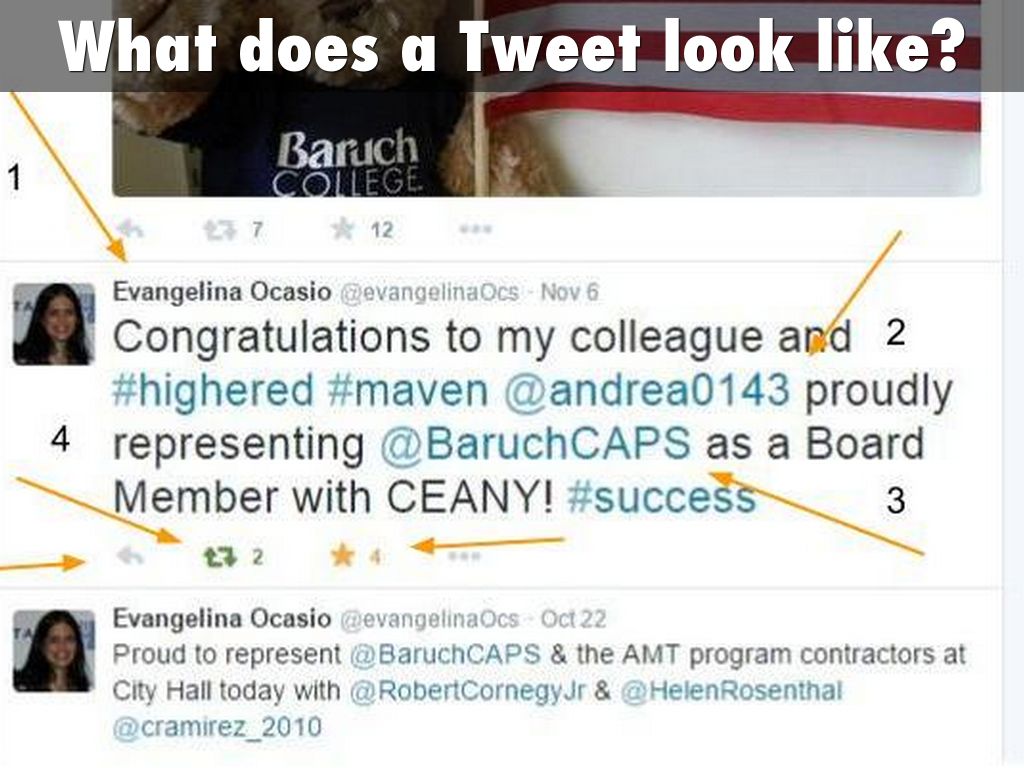1024x768 pixels.
Task: Open the #success hashtag
Action: tap(662, 498)
